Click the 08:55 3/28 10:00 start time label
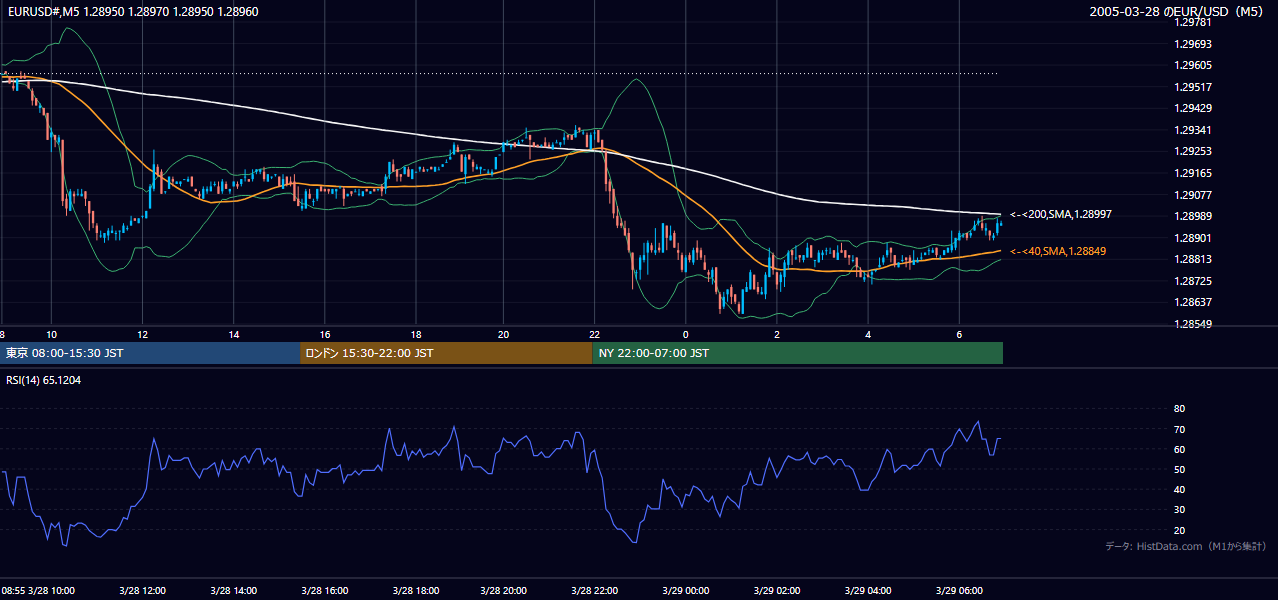The width and height of the screenshot is (1278, 600). [39, 590]
